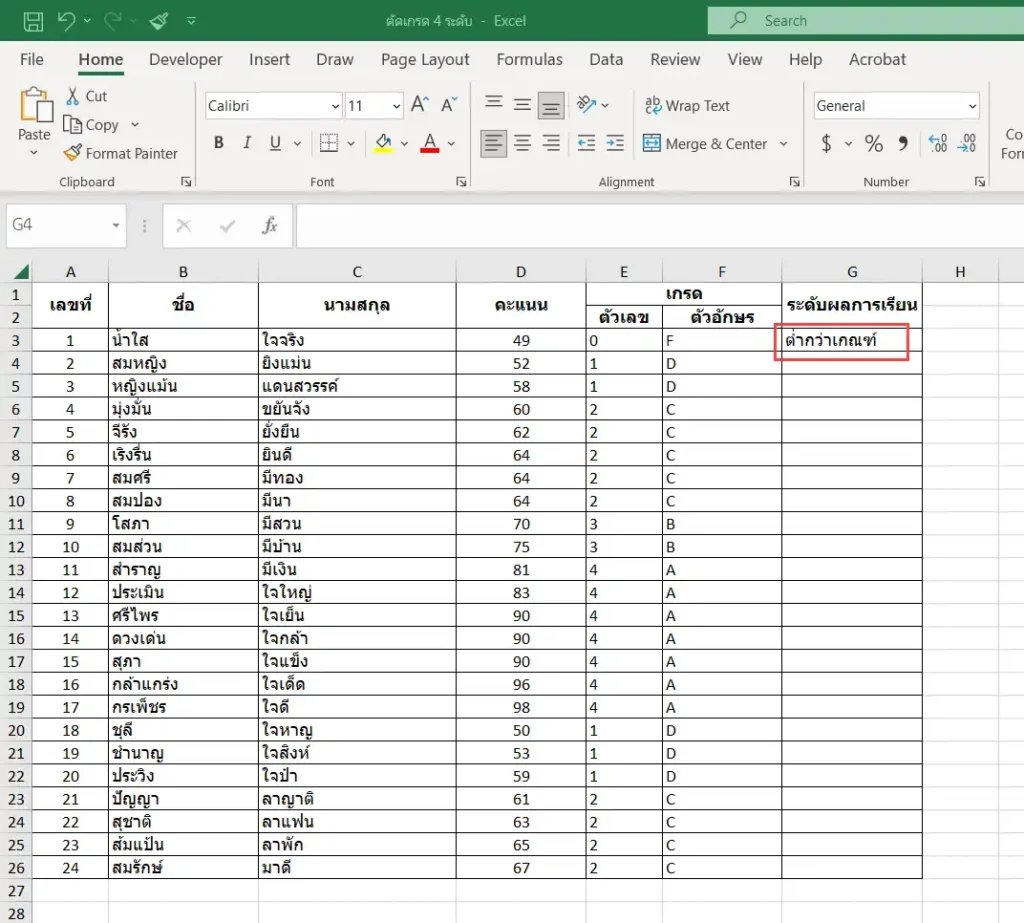Image resolution: width=1024 pixels, height=923 pixels.
Task: Expand the Calibri font name dropdown
Action: pos(335,106)
